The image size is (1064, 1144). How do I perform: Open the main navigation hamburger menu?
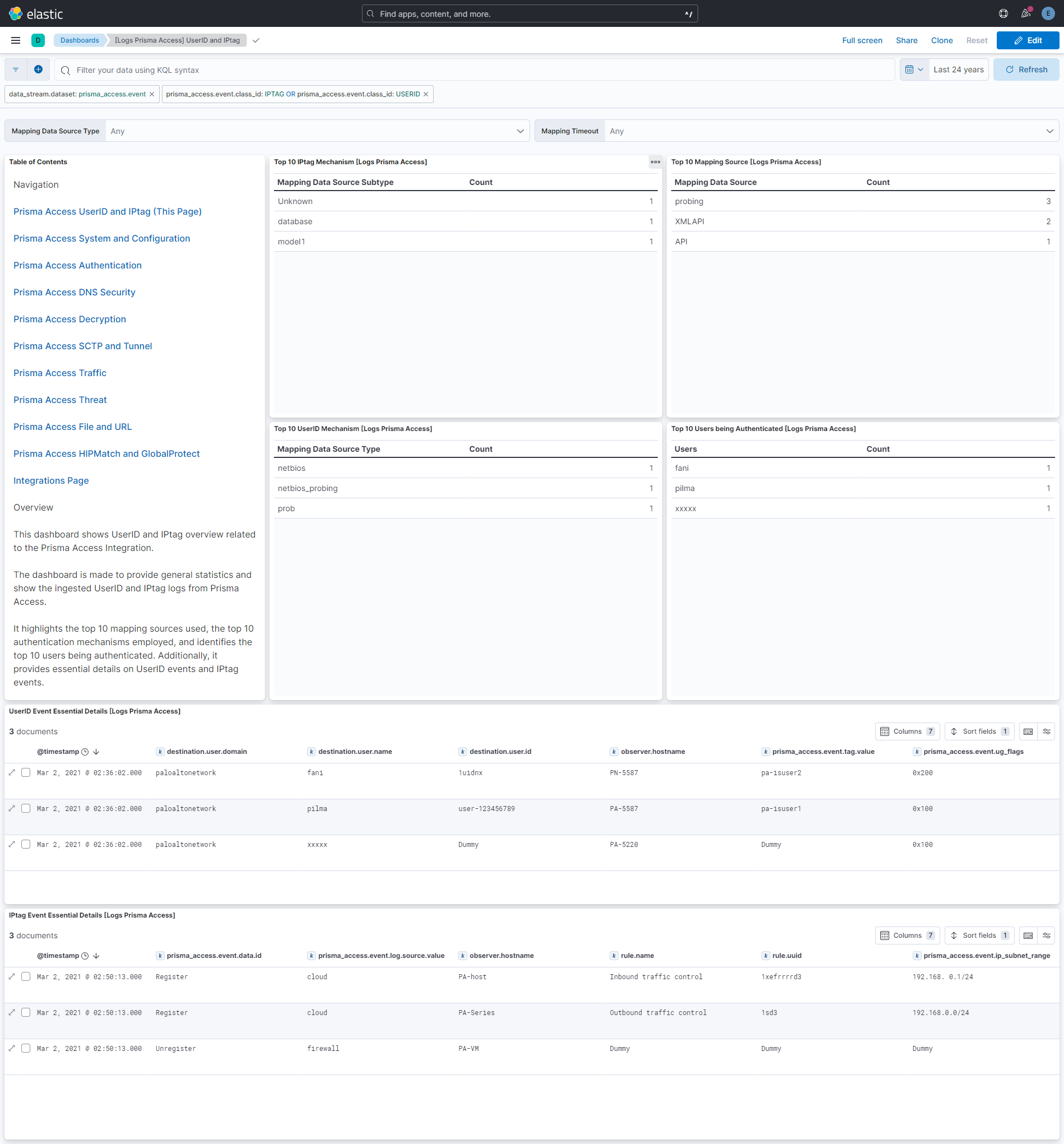coord(15,40)
